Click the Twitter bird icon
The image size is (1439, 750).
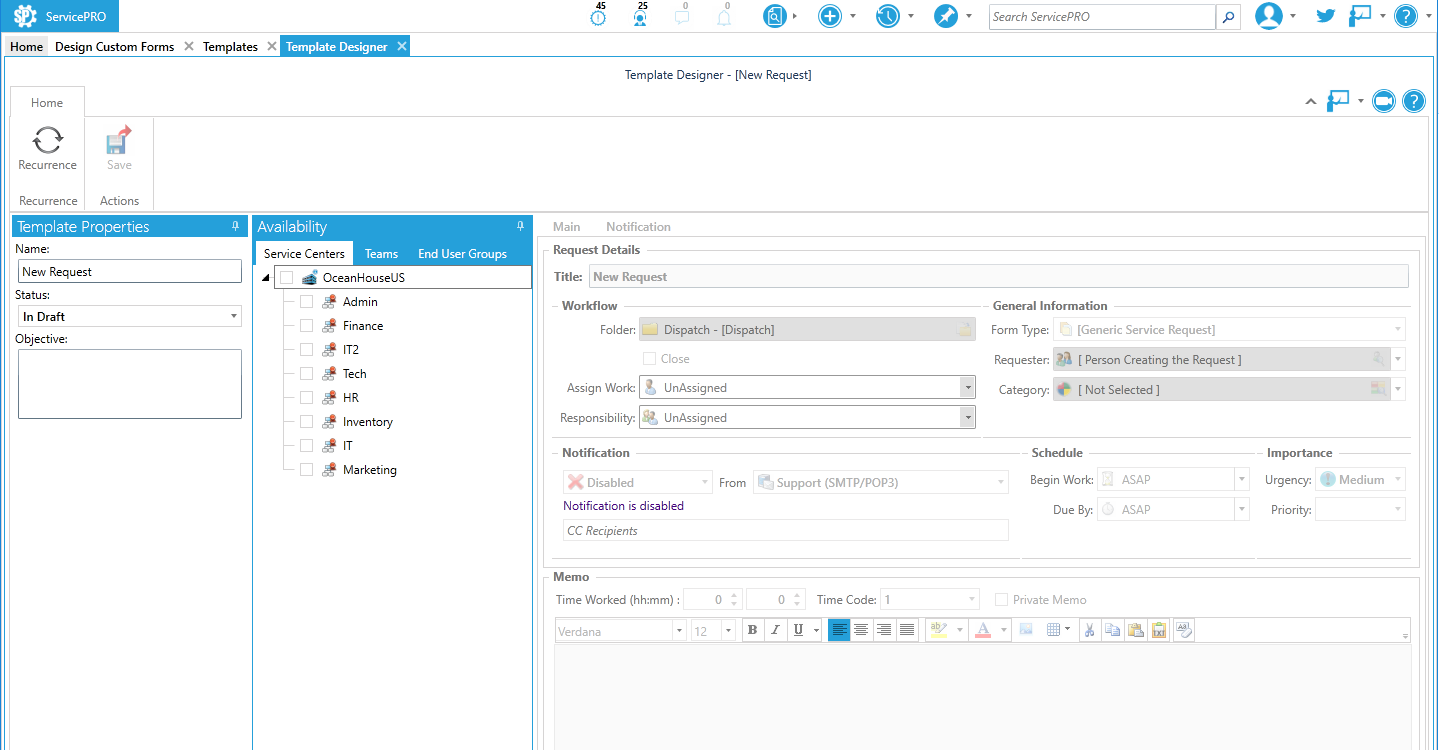coord(1326,16)
